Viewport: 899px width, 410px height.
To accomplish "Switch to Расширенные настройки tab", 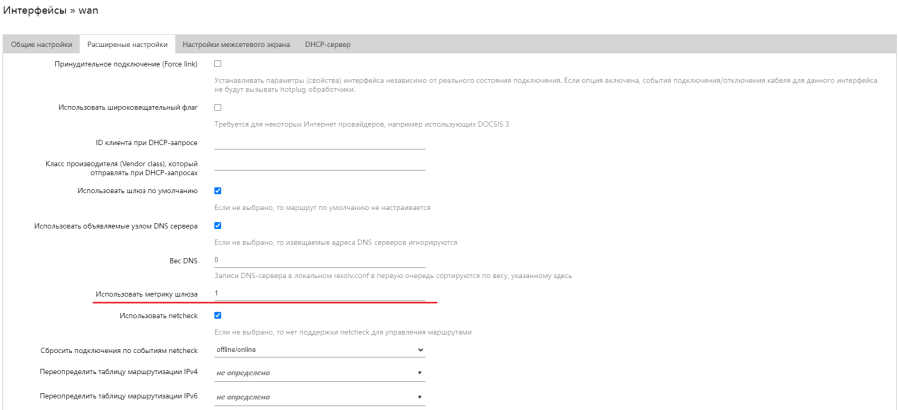I will click(127, 45).
